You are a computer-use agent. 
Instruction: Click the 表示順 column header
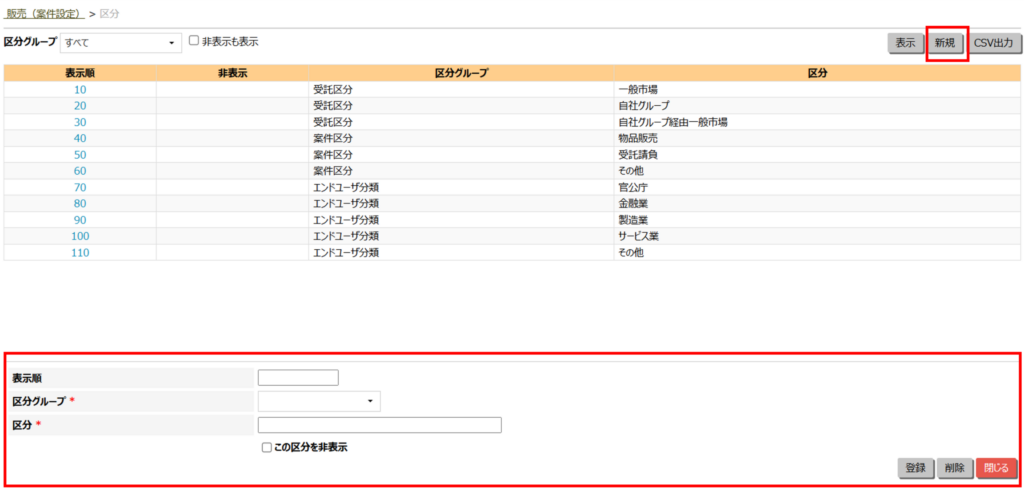[80, 73]
